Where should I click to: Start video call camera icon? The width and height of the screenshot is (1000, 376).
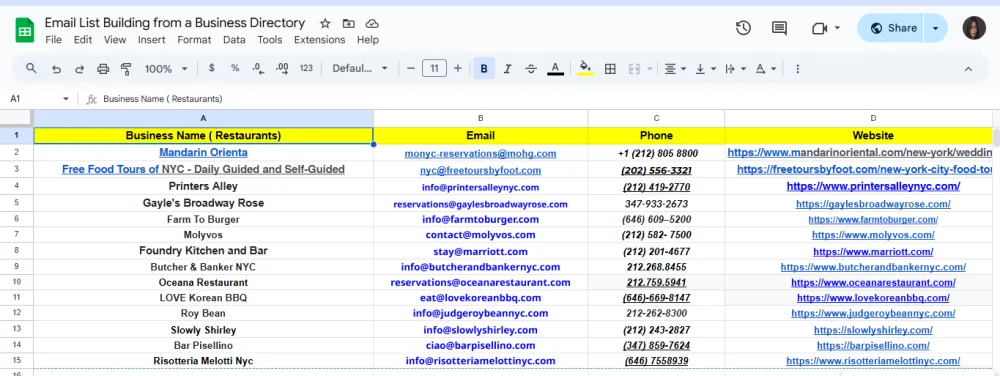tap(819, 28)
